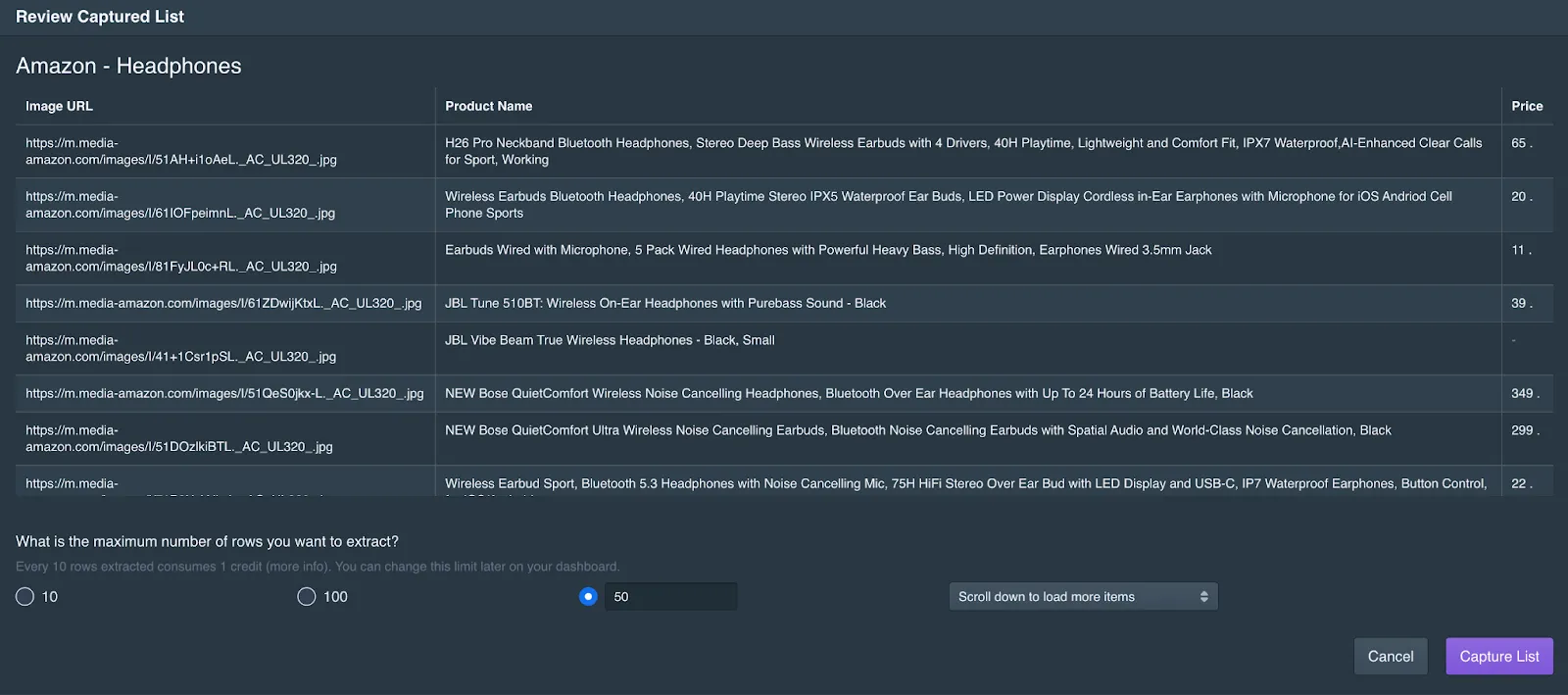
Task: Click the 'Amazon - Headphones' list title
Action: tap(128, 66)
